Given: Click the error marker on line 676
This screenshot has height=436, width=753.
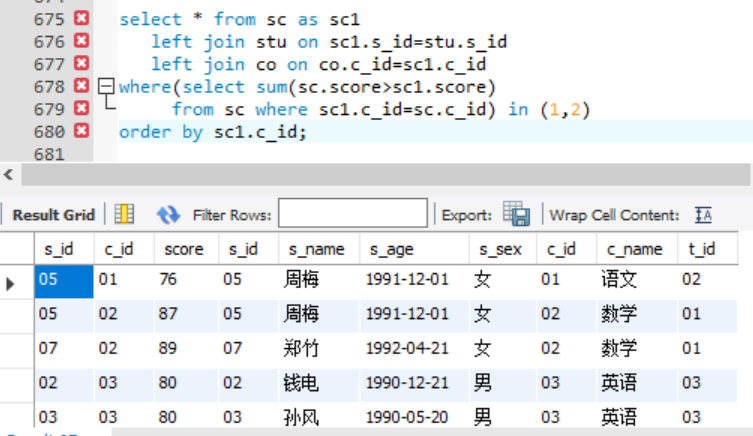Looking at the screenshot, I should tap(81, 41).
